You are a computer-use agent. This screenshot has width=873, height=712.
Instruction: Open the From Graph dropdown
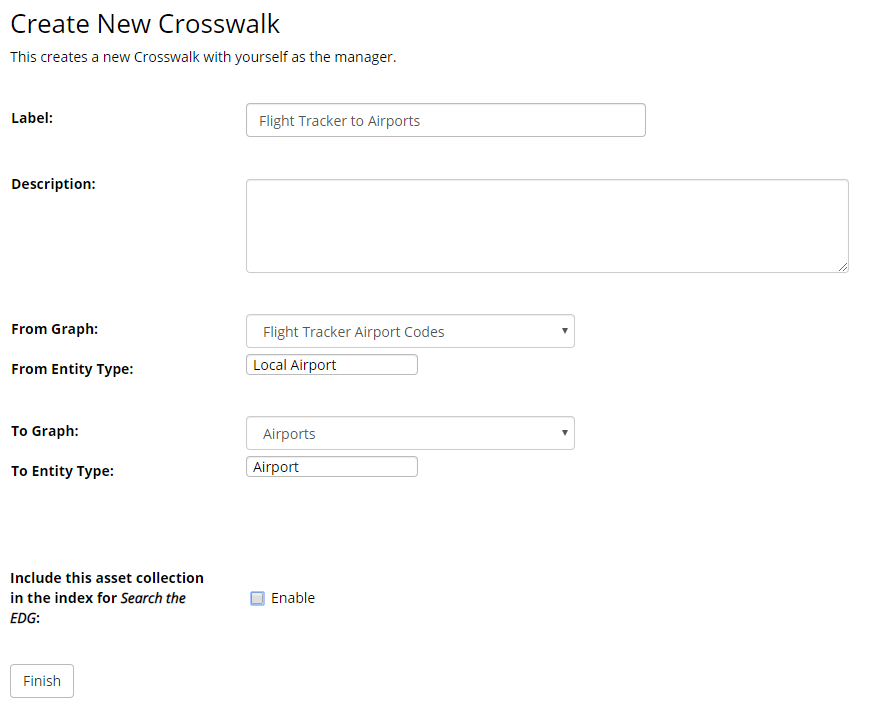click(410, 331)
